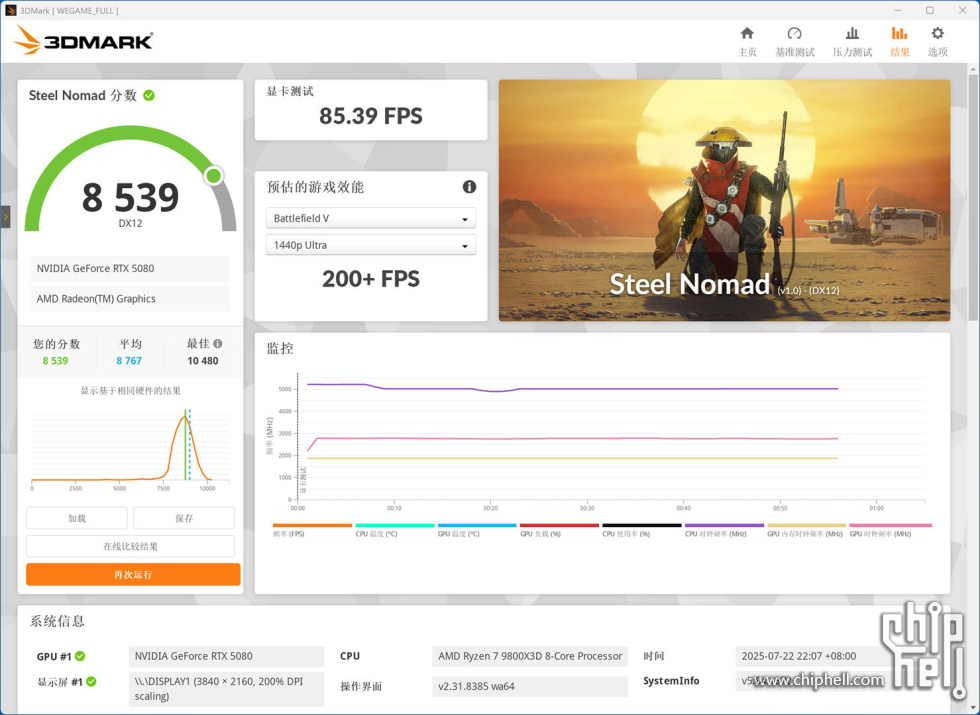
Task: Click the score gauge indicator knob
Action: 214,176
